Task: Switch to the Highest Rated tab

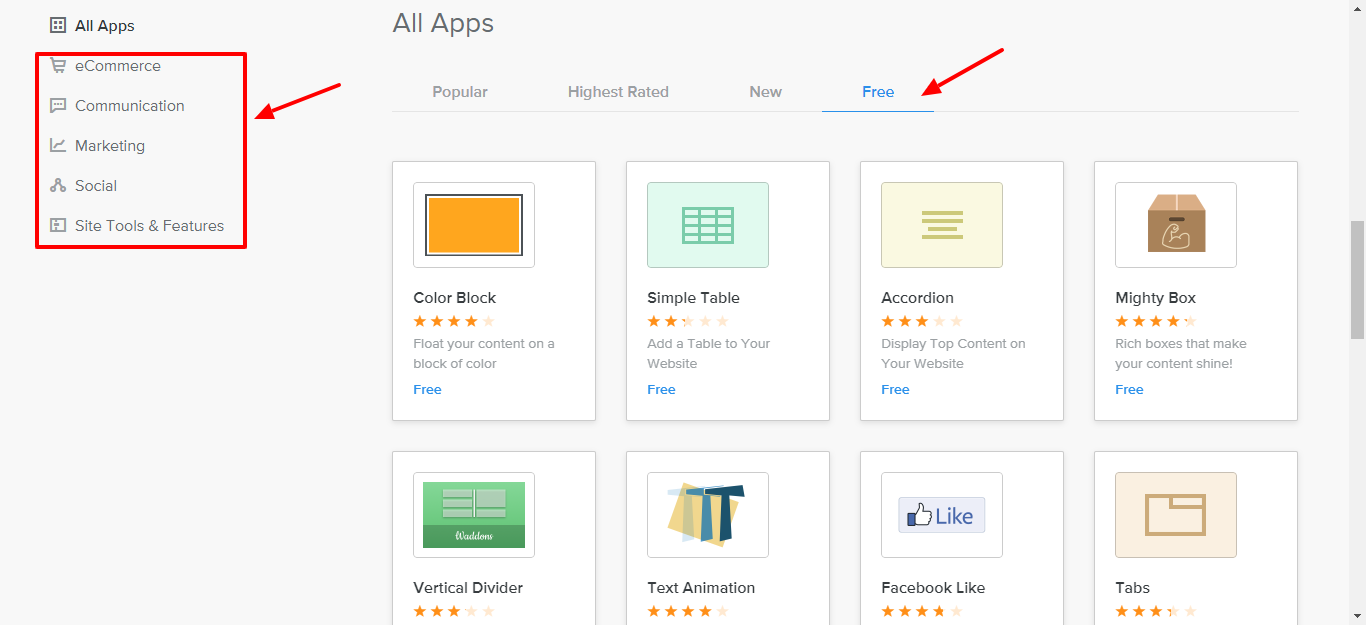Action: 618,92
